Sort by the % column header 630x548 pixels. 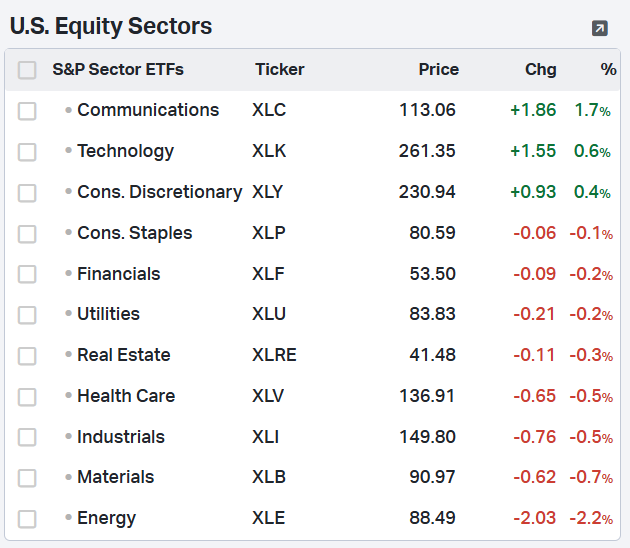click(x=608, y=70)
